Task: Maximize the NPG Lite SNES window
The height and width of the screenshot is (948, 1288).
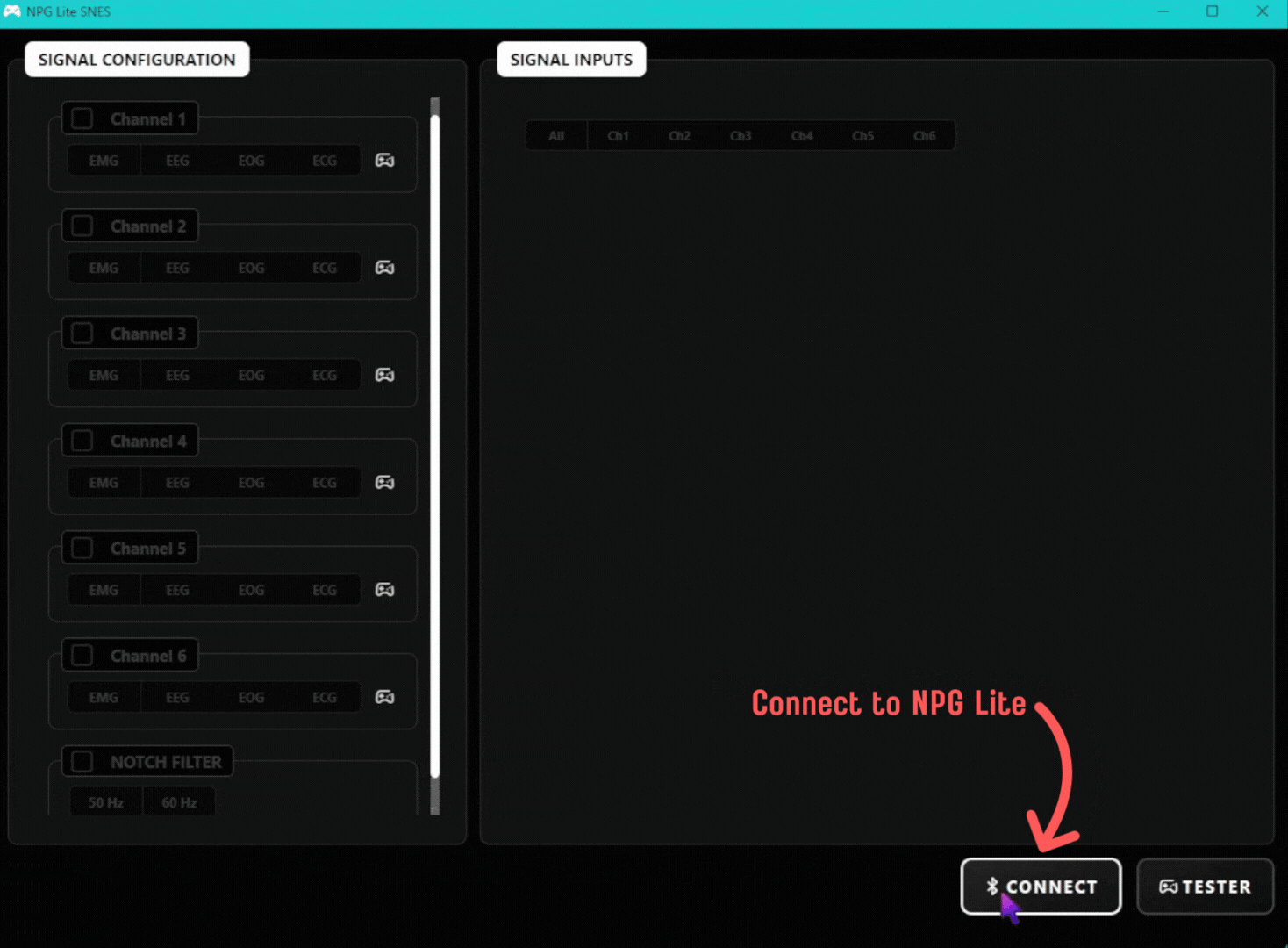Action: coord(1213,11)
